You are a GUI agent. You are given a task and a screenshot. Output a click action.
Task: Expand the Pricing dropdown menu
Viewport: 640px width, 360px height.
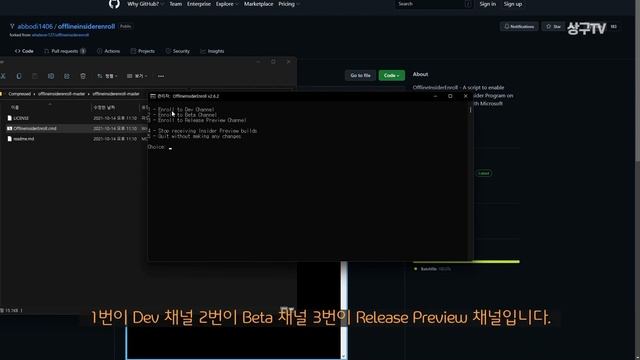pos(289,4)
